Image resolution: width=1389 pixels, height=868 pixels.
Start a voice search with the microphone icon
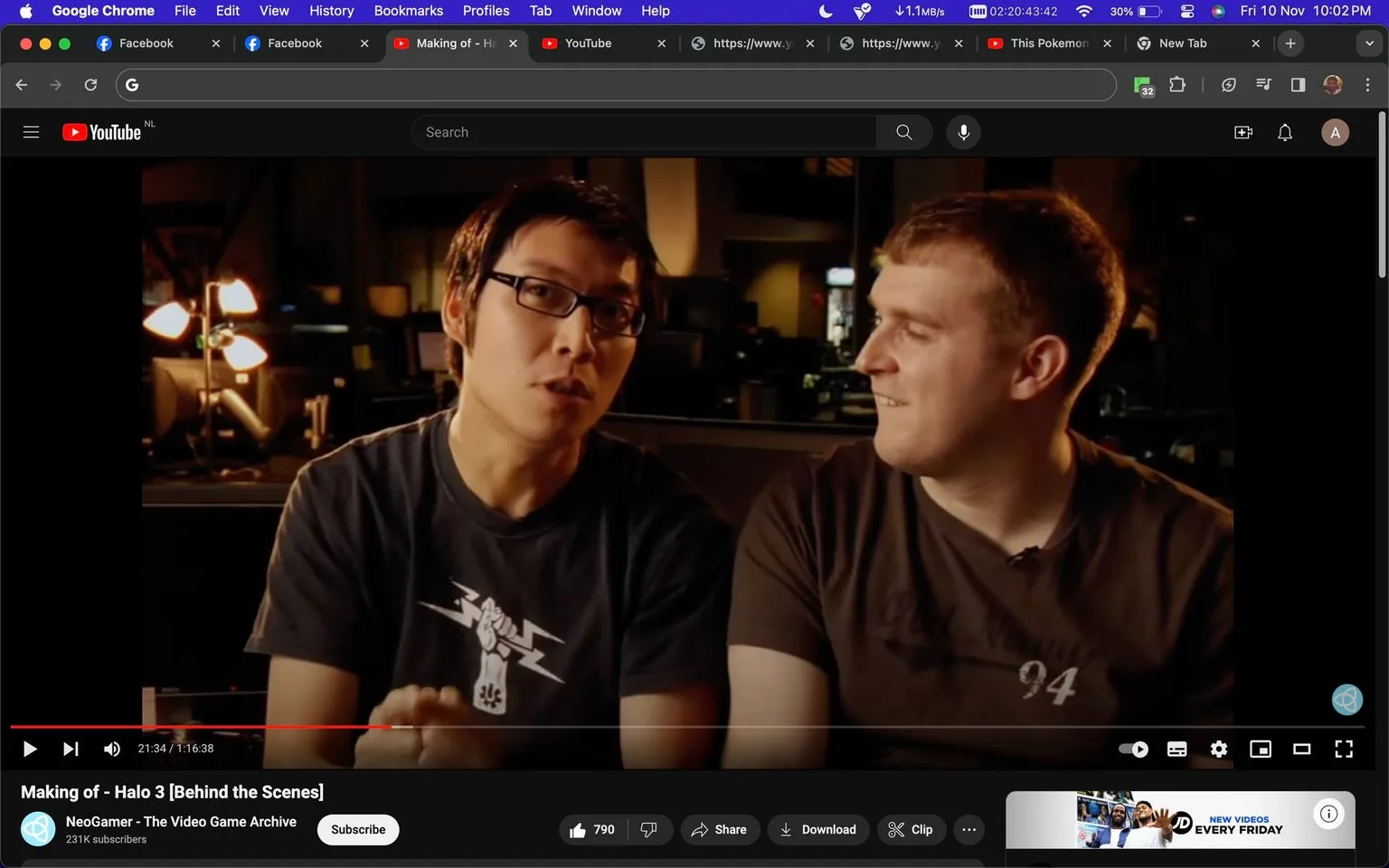[963, 132]
